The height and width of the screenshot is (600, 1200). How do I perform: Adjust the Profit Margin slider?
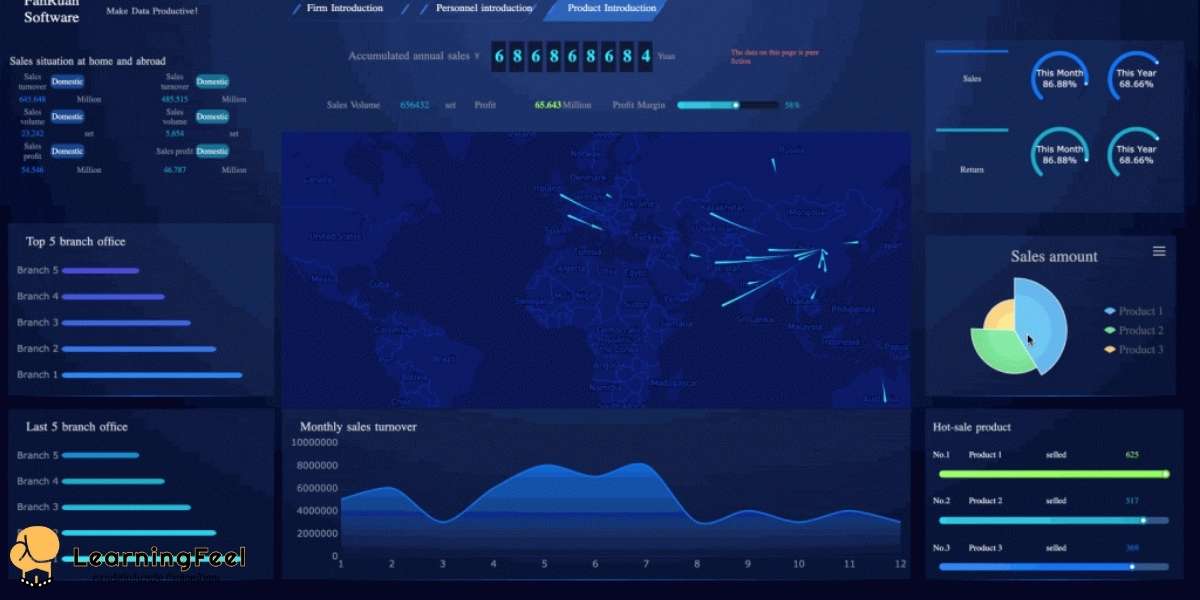tap(736, 104)
